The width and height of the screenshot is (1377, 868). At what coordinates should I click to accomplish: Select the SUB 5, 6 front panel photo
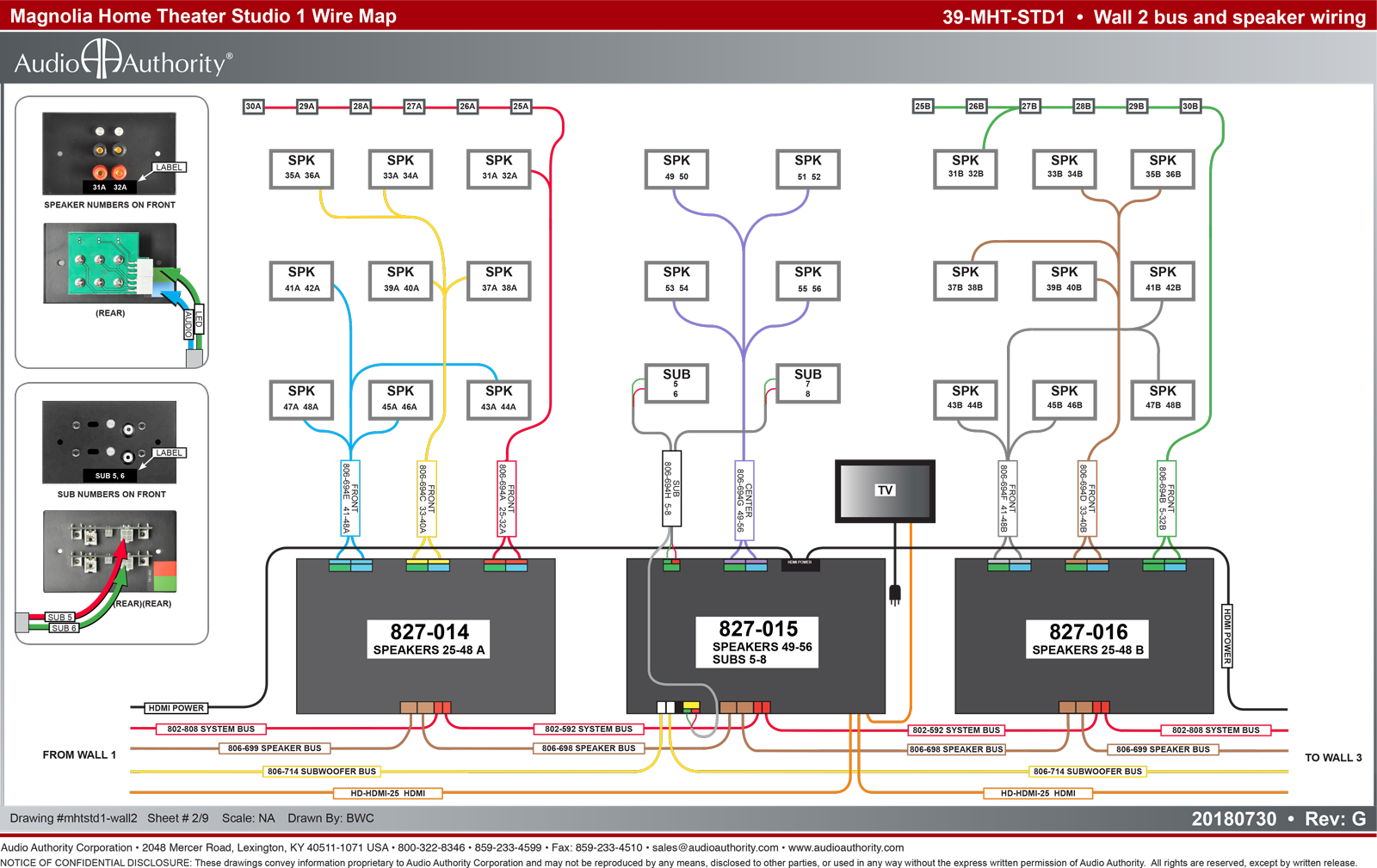pyautogui.click(x=109, y=442)
